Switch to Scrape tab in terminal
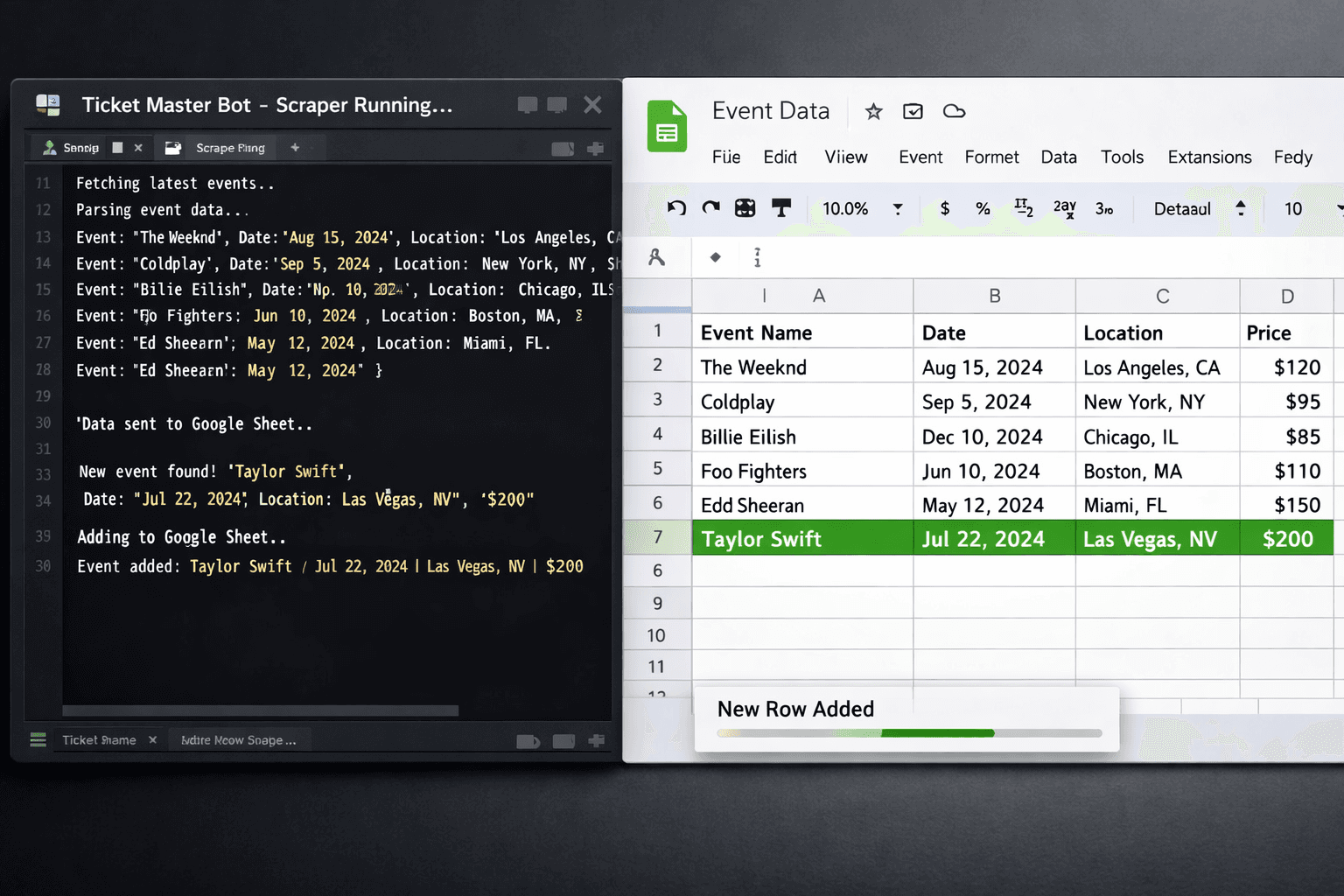This screenshot has height=896, width=1344. [x=229, y=148]
